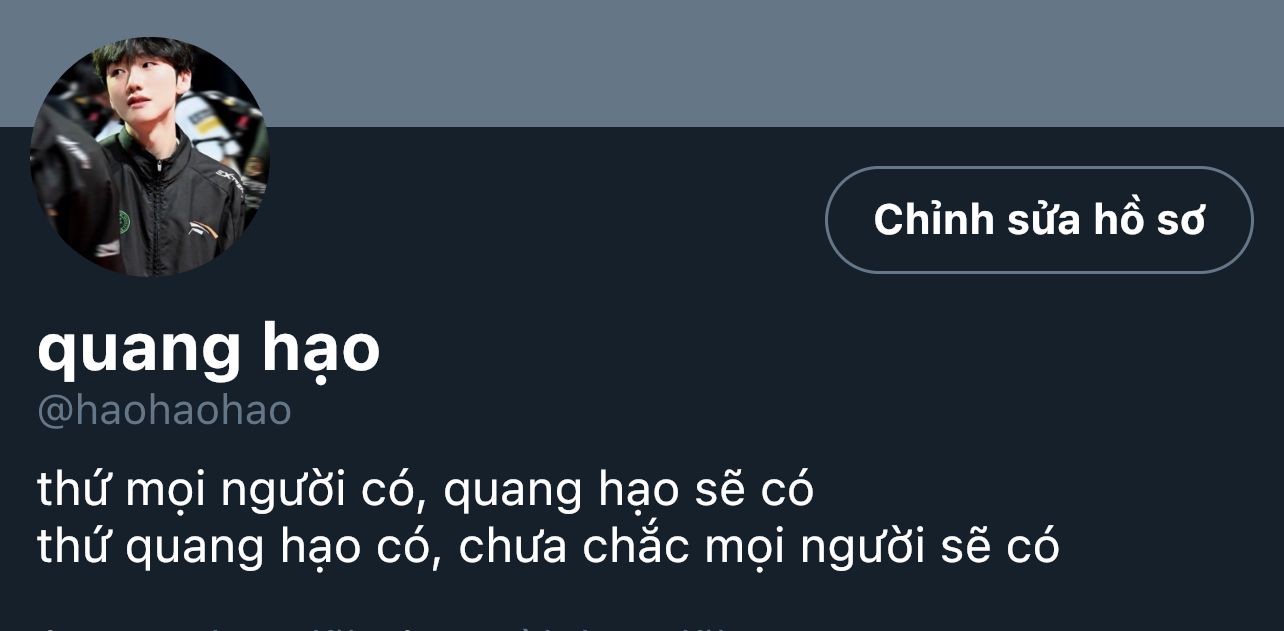Click the @haohaohao username handle

coord(164,411)
